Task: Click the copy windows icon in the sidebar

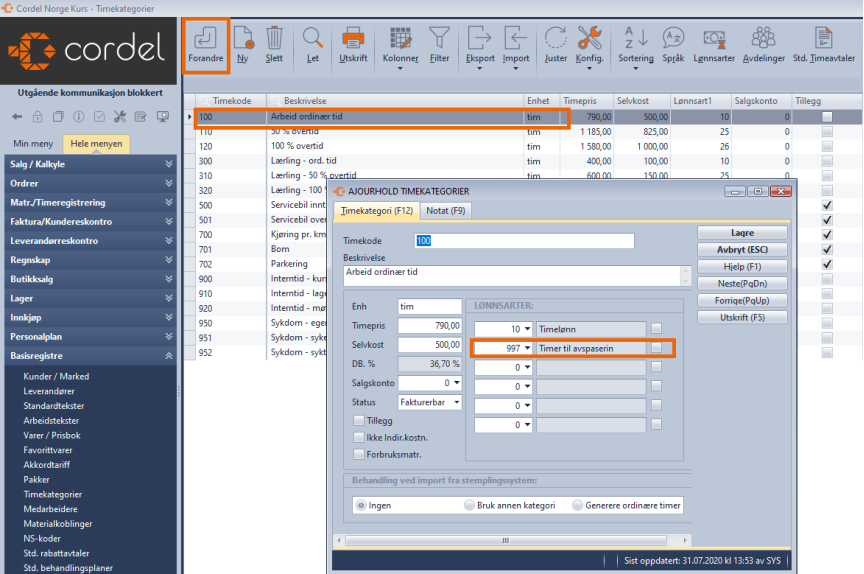Action: coord(58,116)
